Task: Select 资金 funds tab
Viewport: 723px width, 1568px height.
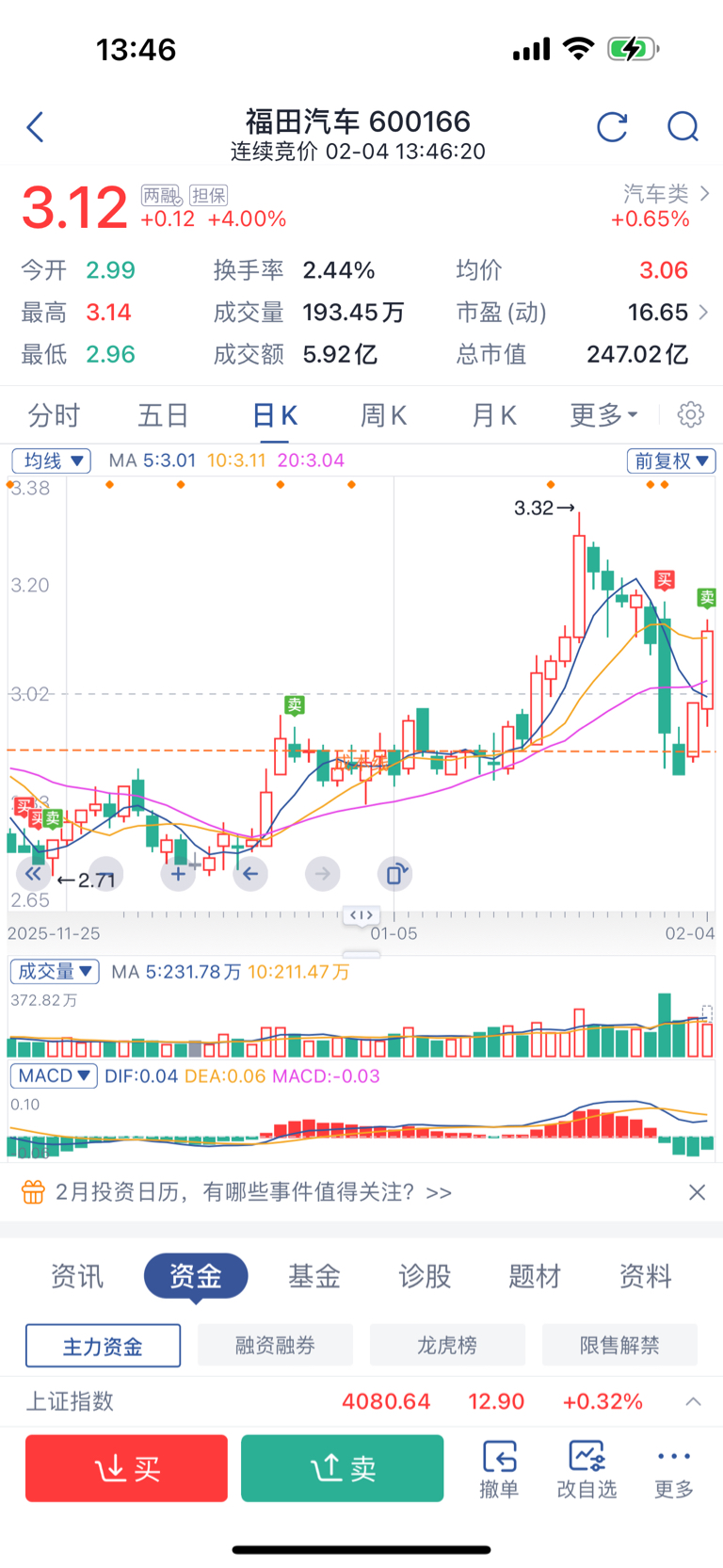Action: tap(196, 1276)
